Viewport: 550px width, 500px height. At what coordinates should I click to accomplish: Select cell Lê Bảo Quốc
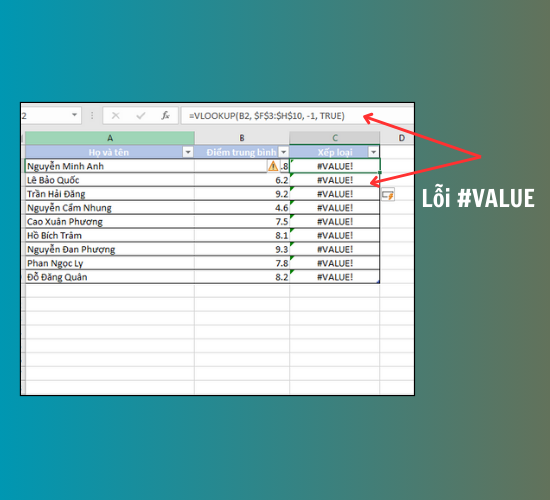[110, 180]
